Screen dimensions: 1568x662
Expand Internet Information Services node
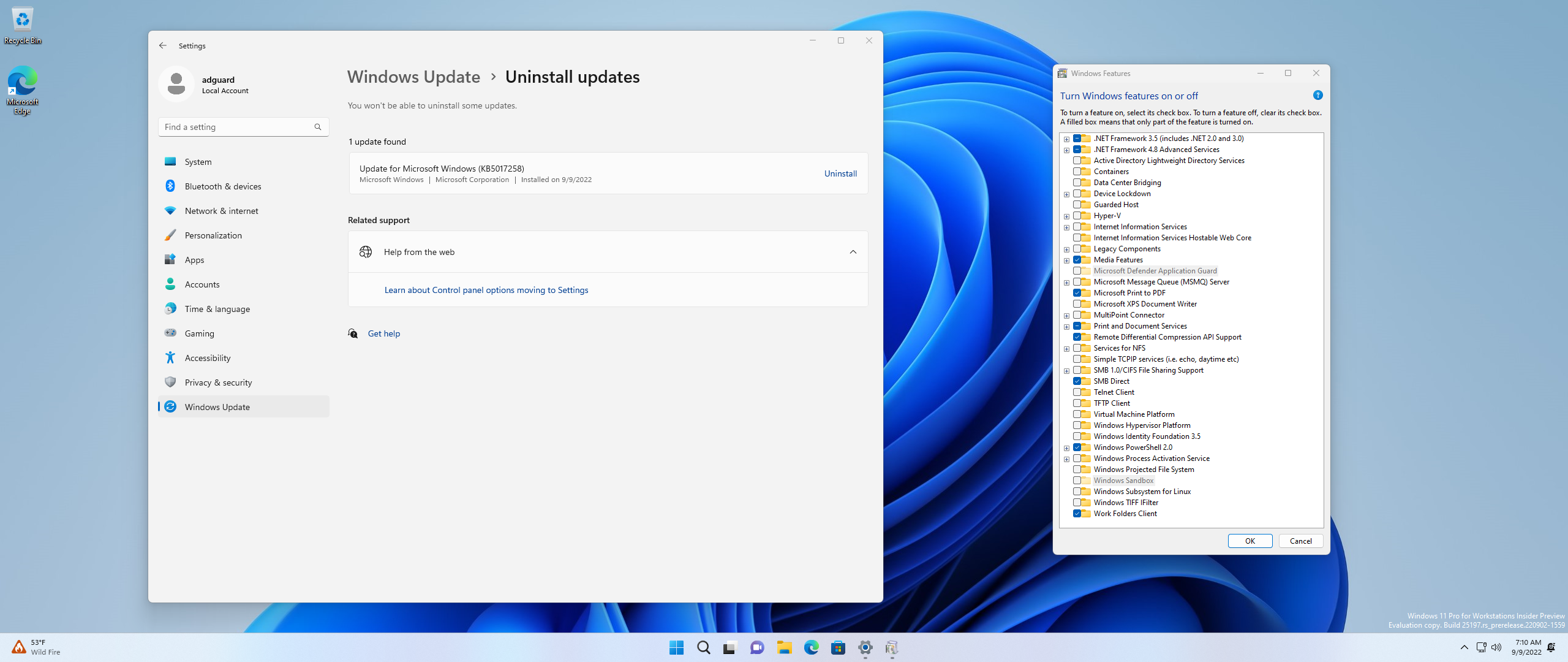(x=1066, y=227)
